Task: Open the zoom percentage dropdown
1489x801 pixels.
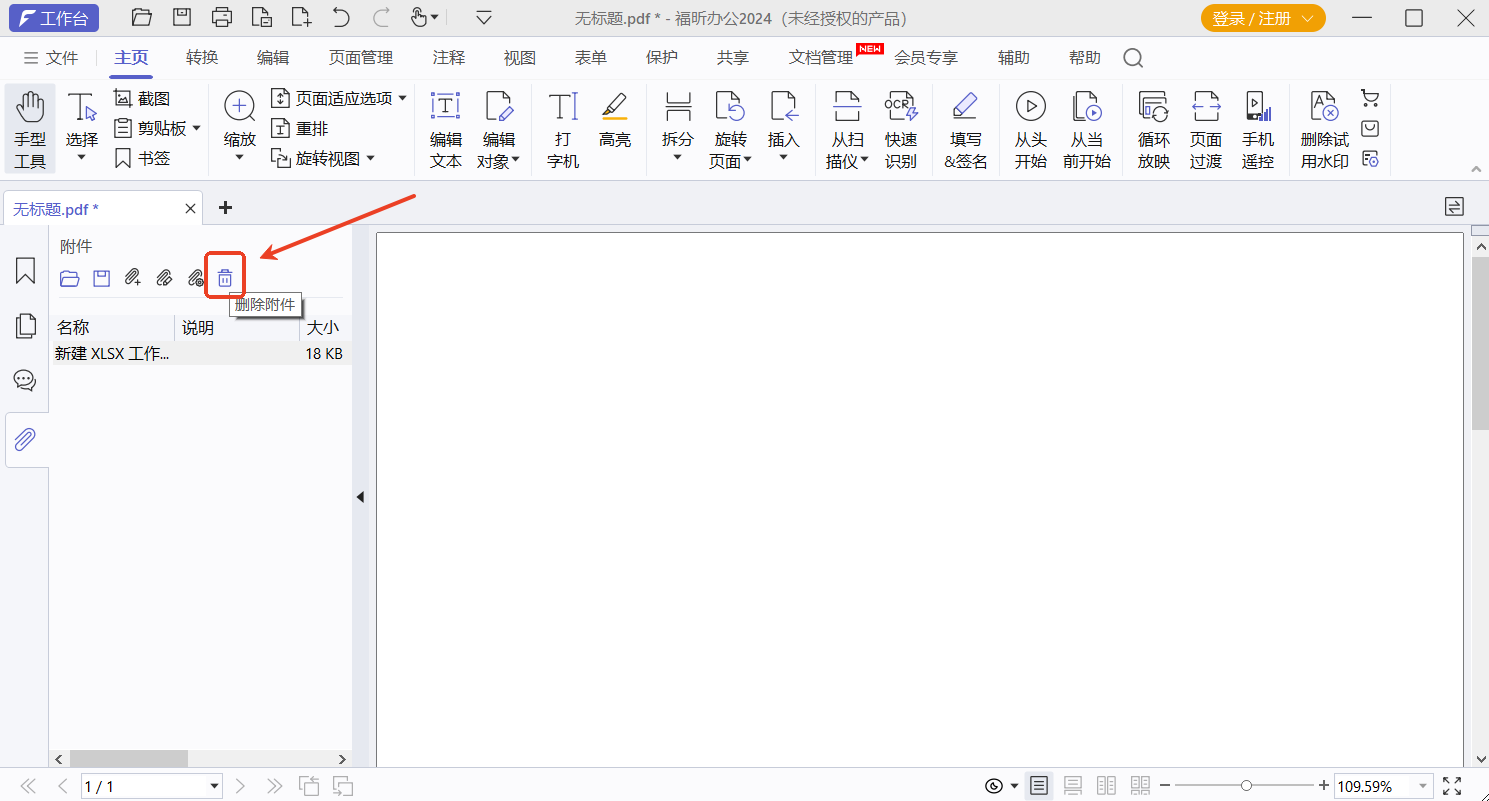Action: 1422,786
